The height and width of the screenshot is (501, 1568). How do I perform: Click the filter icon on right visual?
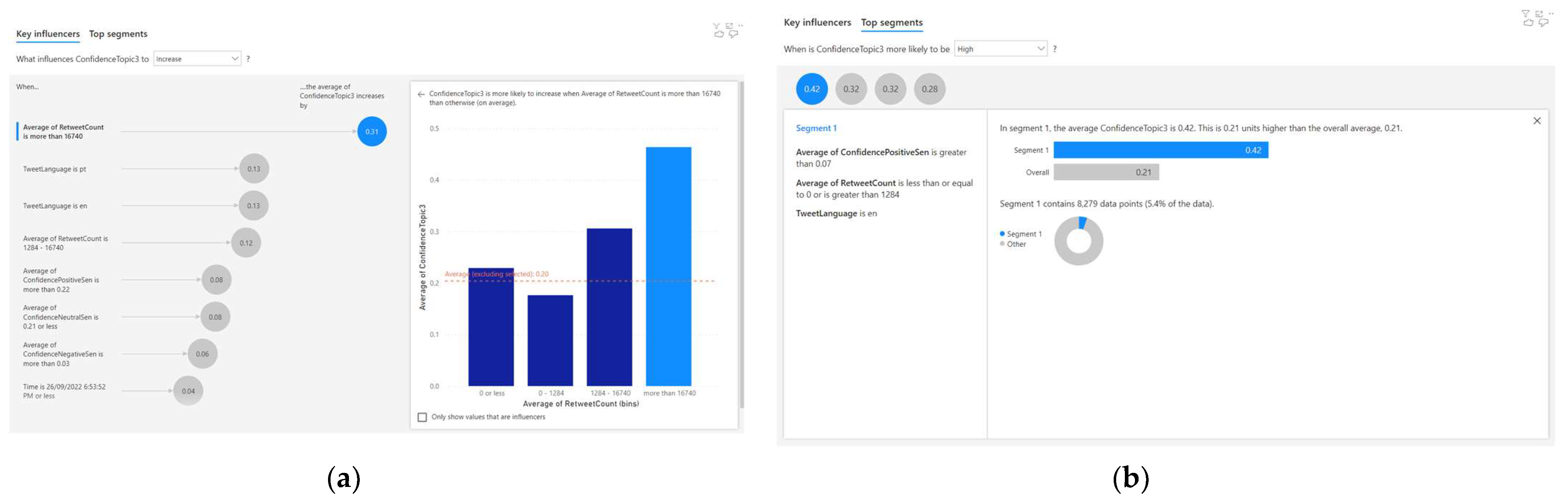coord(1525,13)
